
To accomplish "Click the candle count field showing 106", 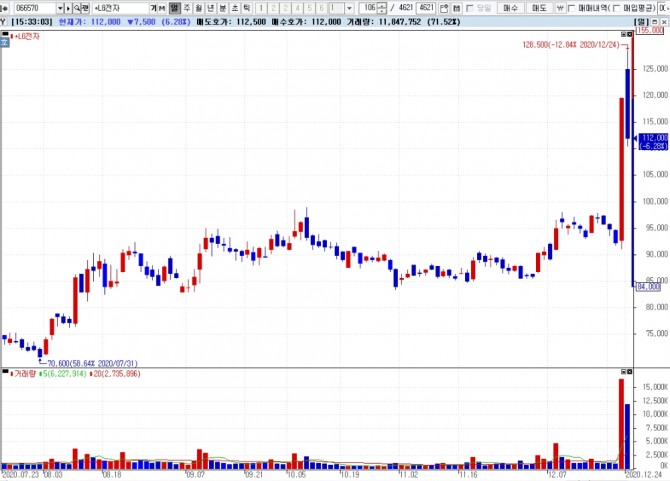I will [368, 8].
